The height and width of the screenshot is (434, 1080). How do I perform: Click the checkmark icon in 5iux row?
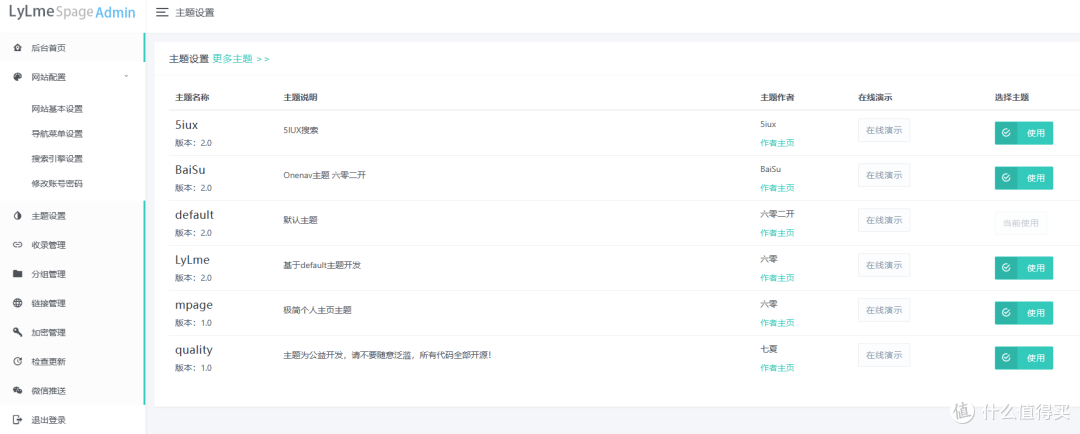point(1006,133)
